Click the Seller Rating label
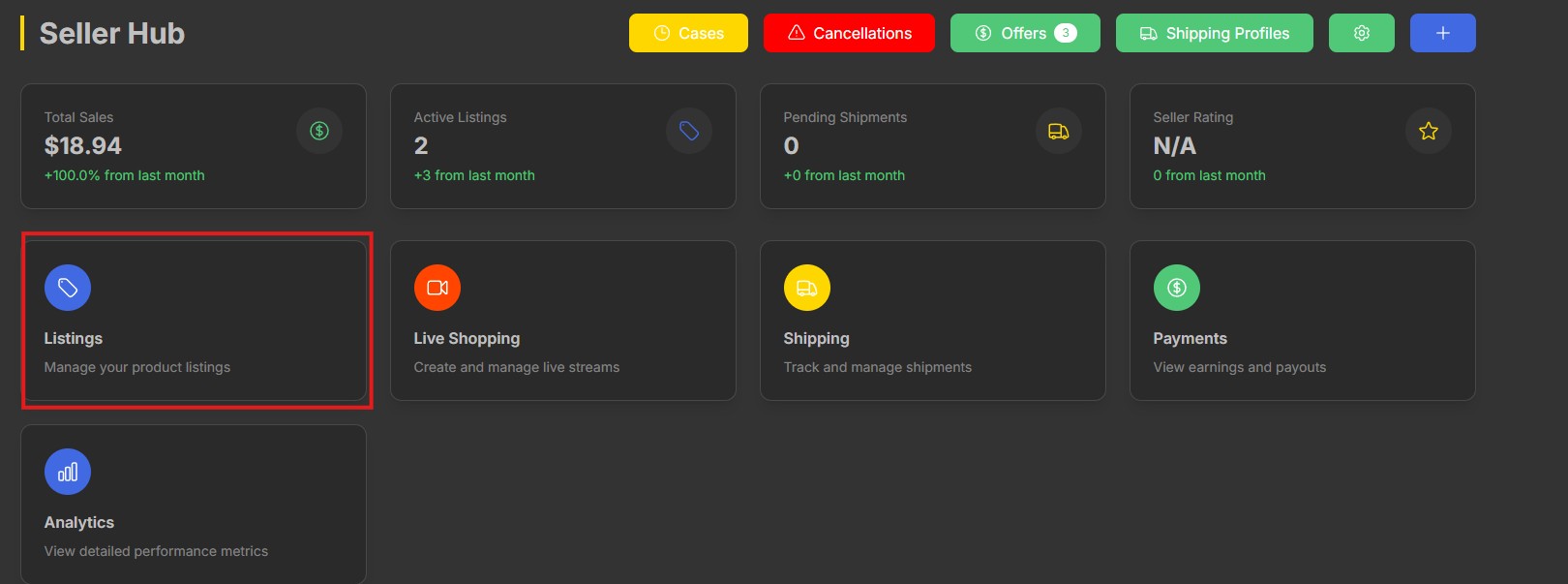This screenshot has width=1568, height=584. pos(1192,117)
